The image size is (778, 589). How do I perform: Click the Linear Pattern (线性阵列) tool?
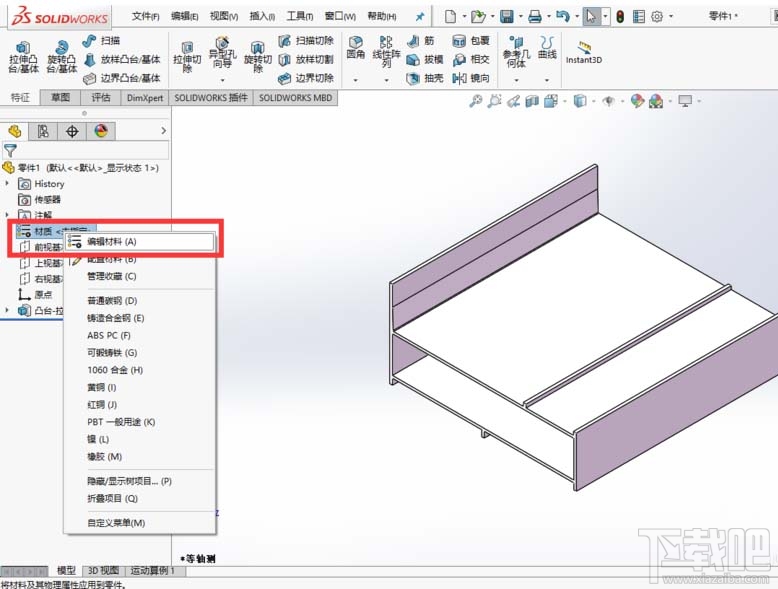(x=386, y=52)
